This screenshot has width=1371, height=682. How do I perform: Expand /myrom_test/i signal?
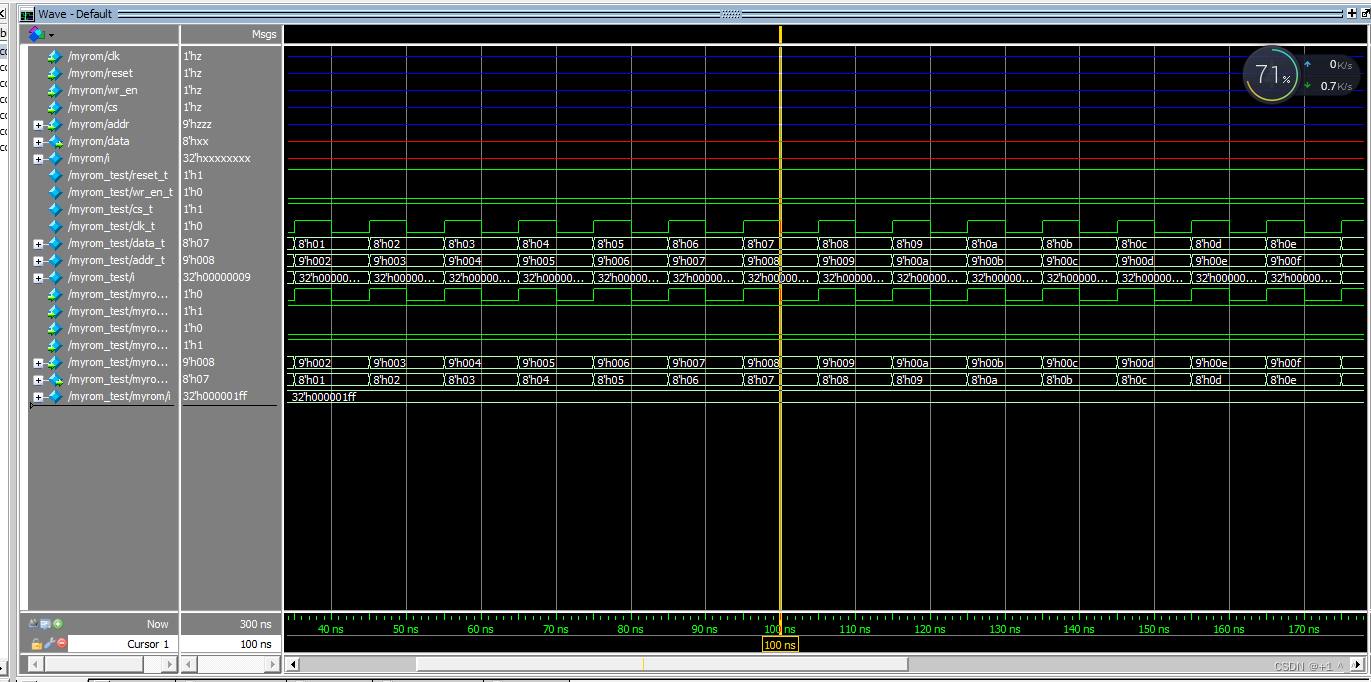(38, 278)
